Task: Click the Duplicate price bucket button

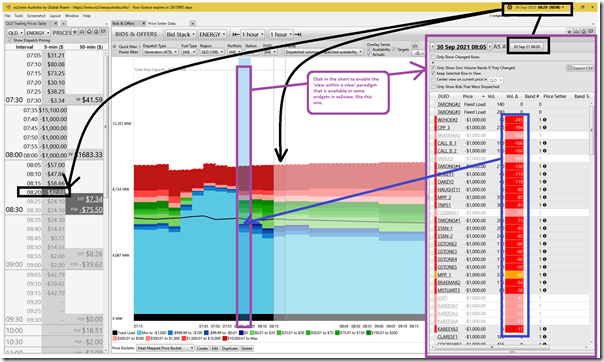Action: (x=230, y=348)
